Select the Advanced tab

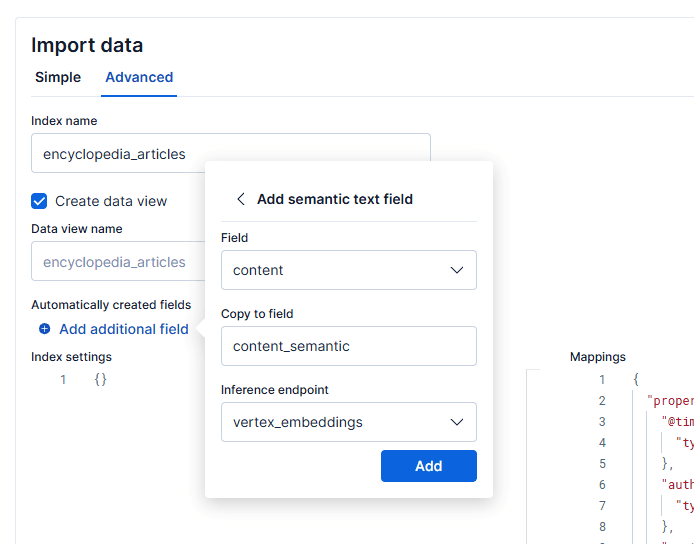coord(139,77)
